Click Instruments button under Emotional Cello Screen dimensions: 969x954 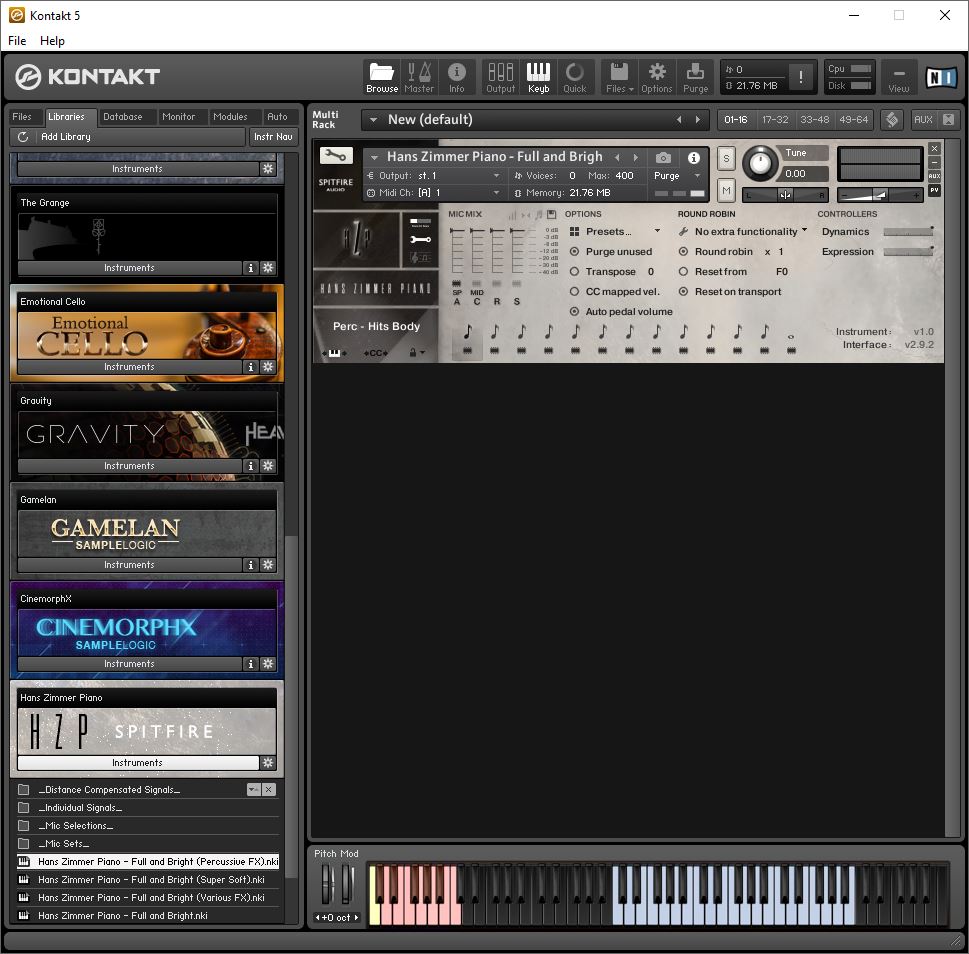(129, 366)
